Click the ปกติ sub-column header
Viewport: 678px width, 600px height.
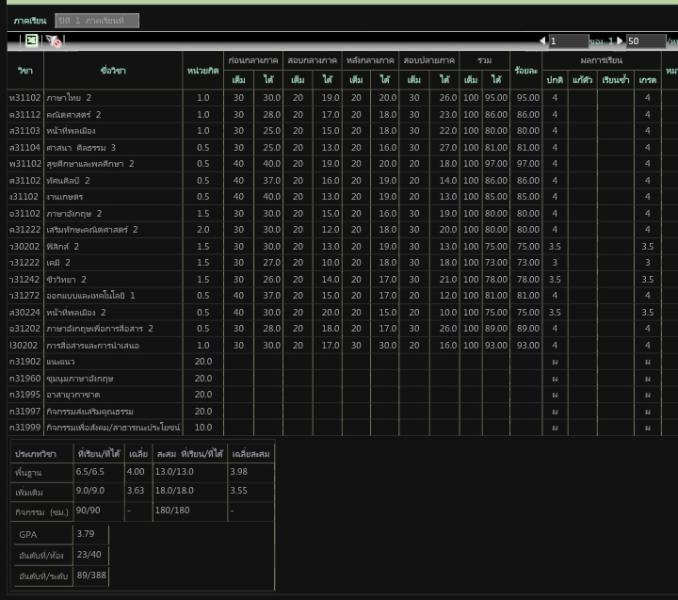[555, 80]
